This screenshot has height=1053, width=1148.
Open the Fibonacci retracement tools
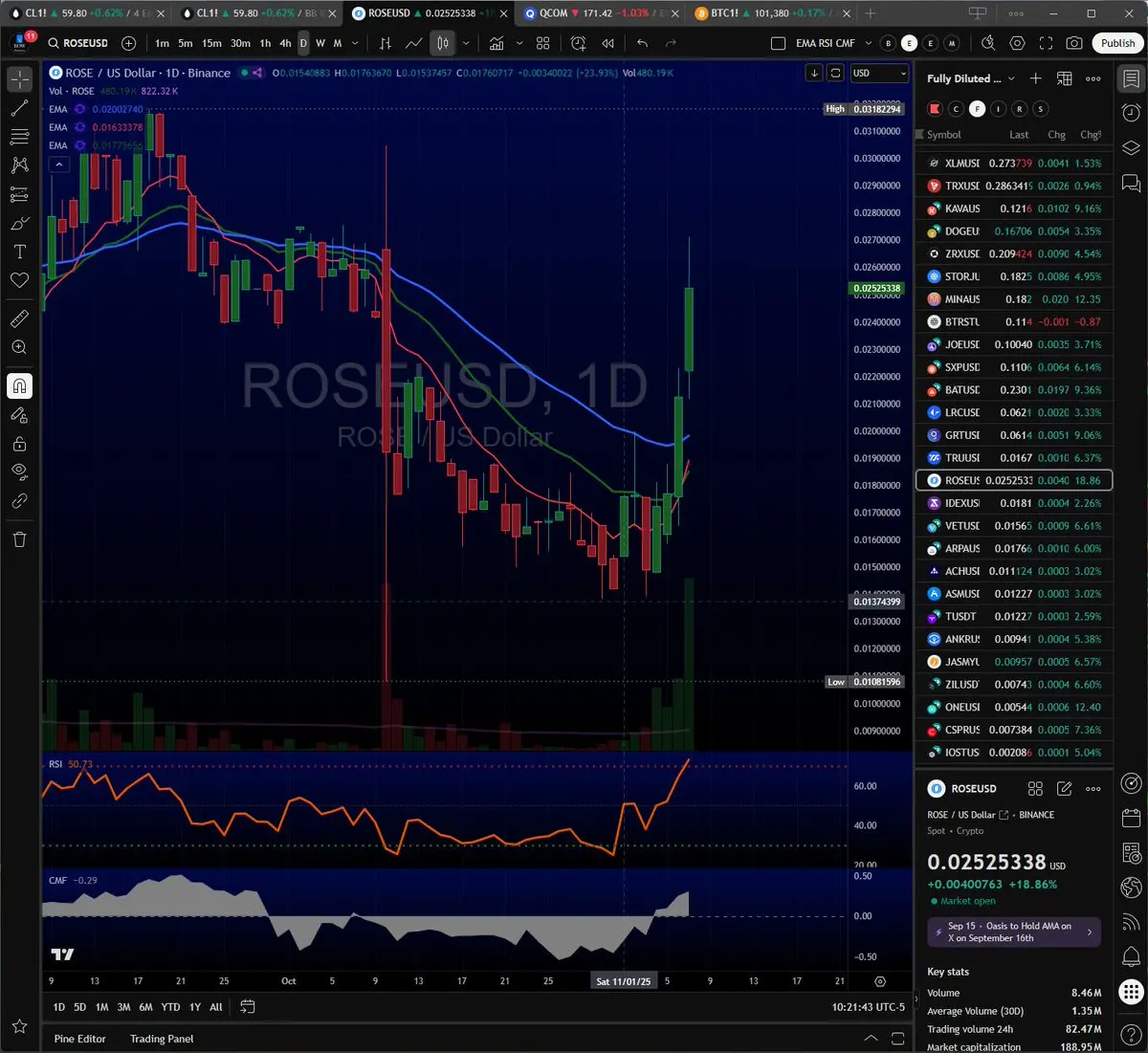tap(19, 137)
